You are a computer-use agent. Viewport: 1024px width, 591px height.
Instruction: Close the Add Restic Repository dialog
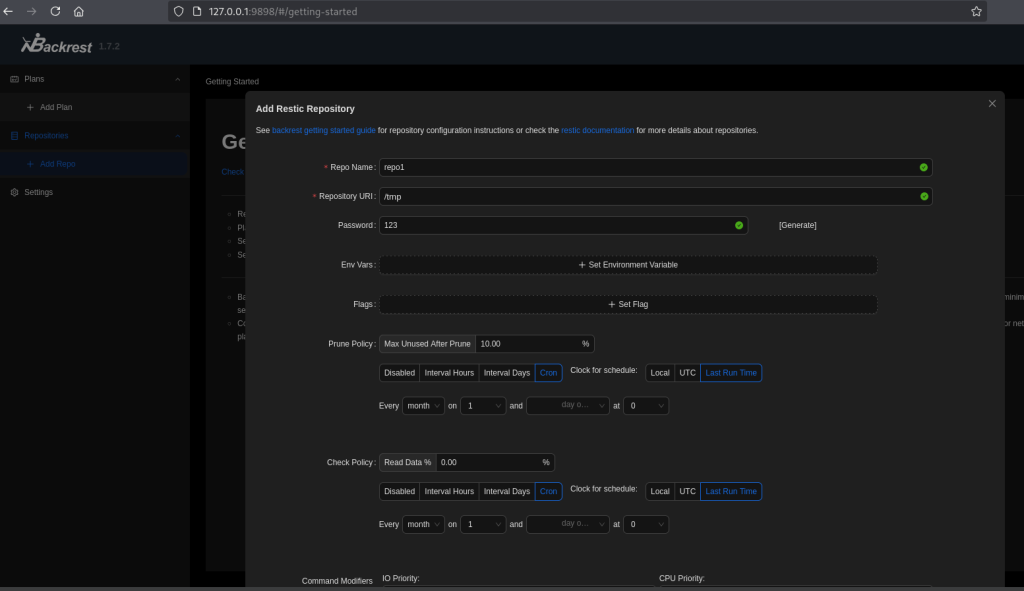pyautogui.click(x=992, y=104)
